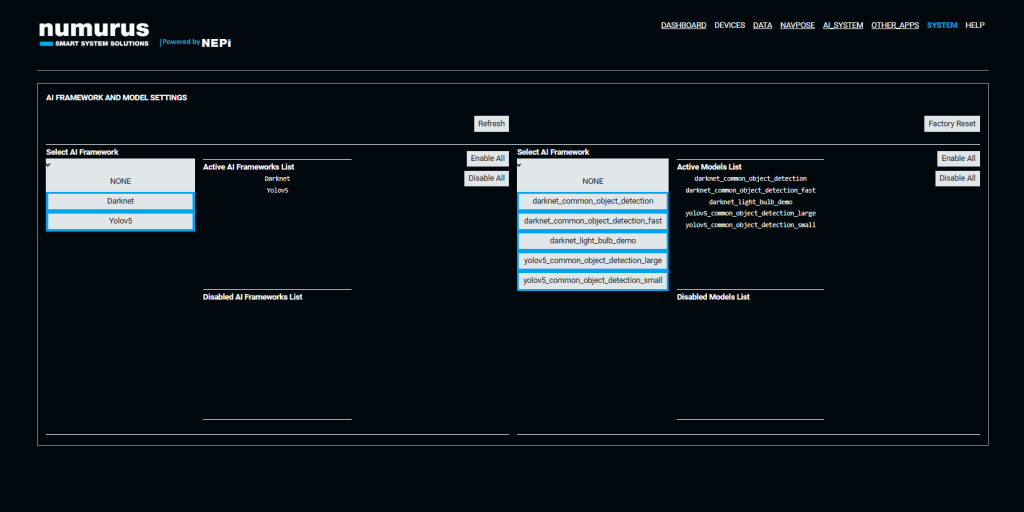Screen dimensions: 1024x512
Task: Enable All AI frameworks
Action: (x=486, y=159)
